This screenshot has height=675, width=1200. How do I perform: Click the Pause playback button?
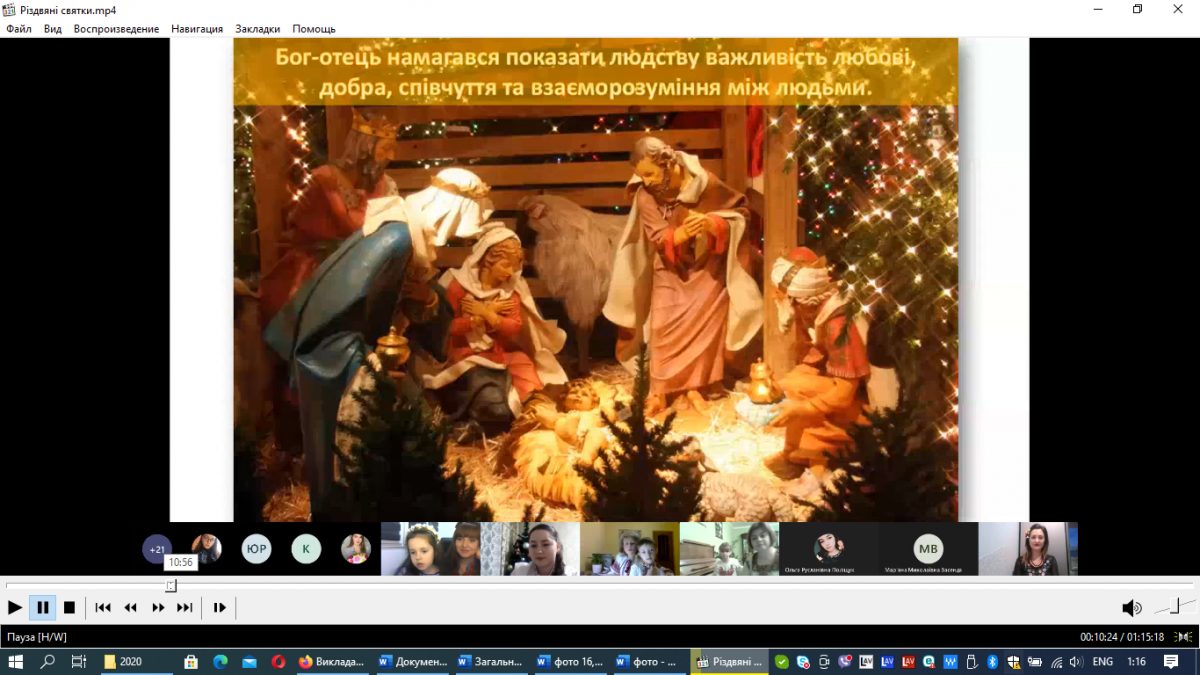[x=42, y=607]
